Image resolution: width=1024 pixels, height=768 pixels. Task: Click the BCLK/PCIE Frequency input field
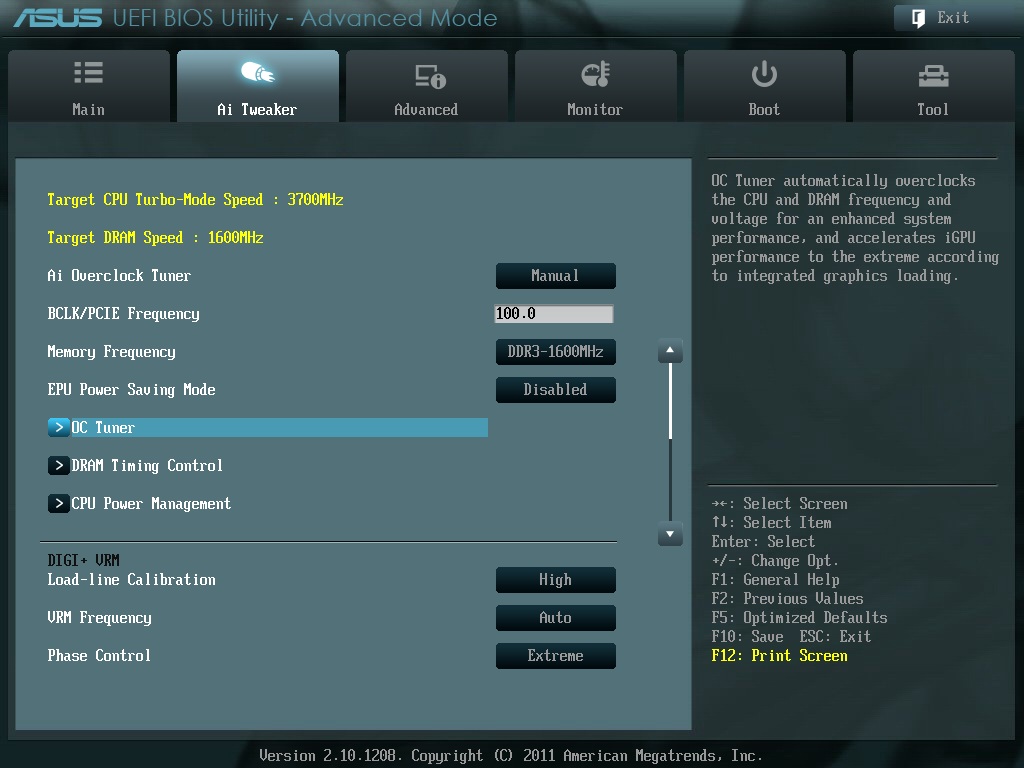pos(554,314)
